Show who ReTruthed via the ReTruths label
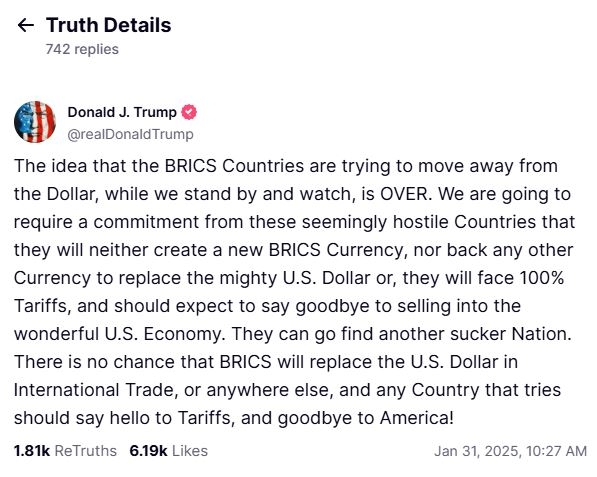 86,451
